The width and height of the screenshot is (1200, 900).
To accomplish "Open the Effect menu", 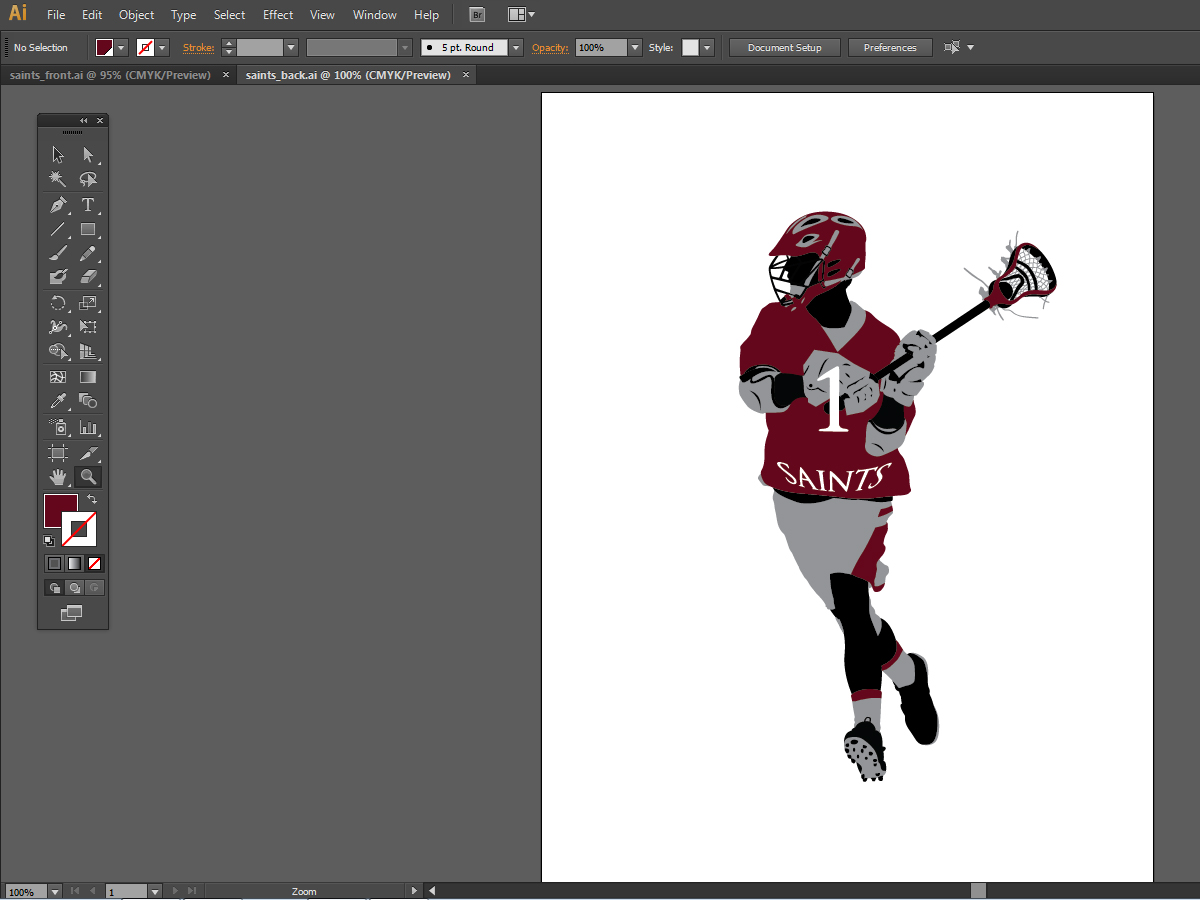I will point(278,15).
